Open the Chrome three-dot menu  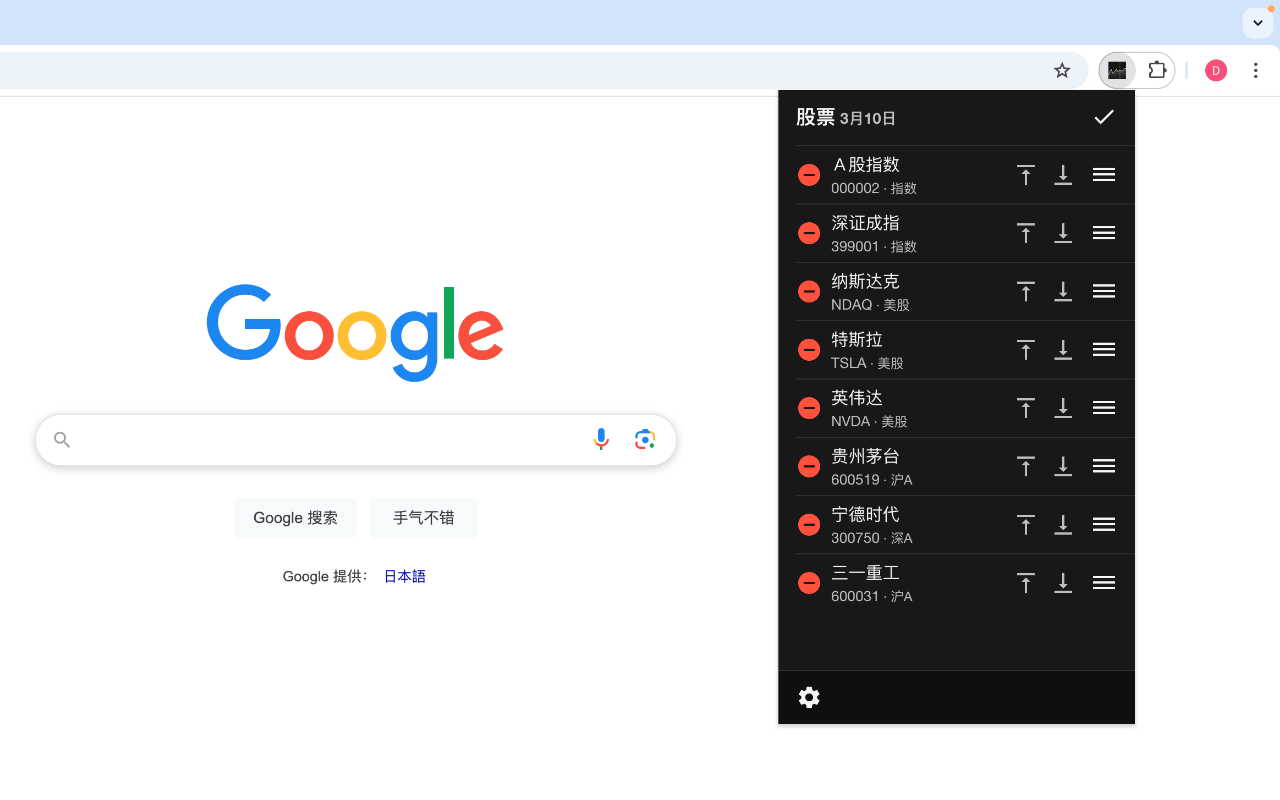(1256, 70)
